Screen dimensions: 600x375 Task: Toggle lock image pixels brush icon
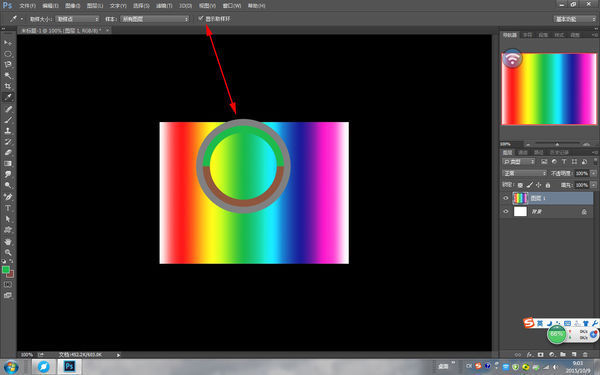[x=530, y=185]
